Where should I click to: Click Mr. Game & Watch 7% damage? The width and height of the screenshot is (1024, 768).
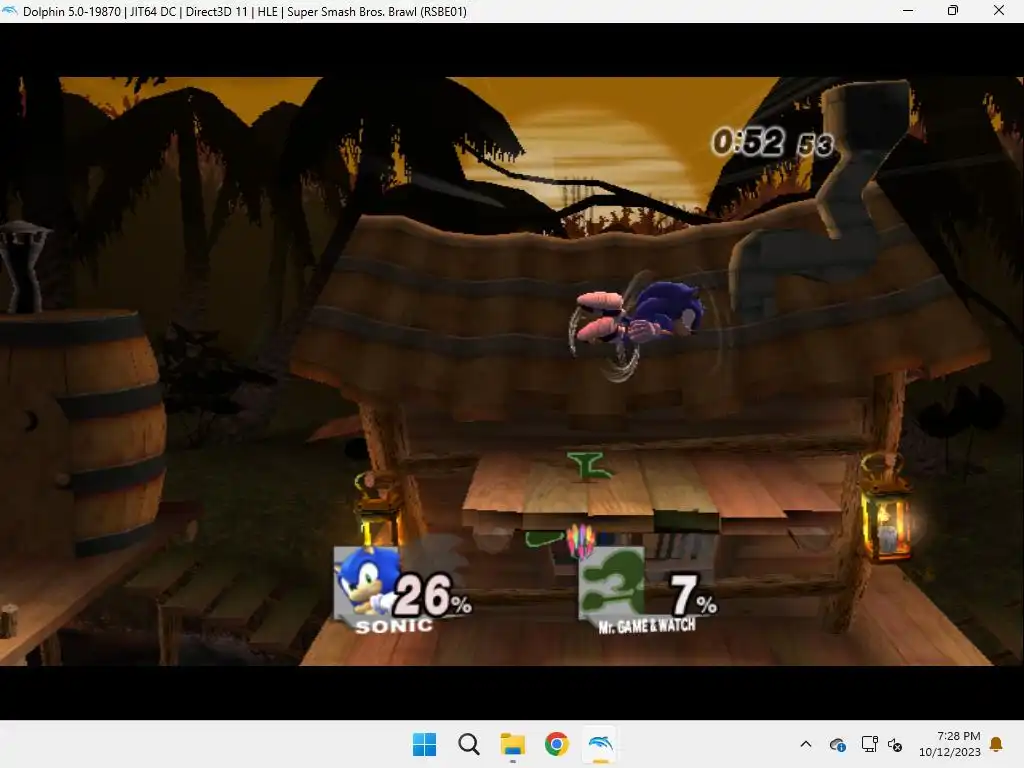pos(694,596)
